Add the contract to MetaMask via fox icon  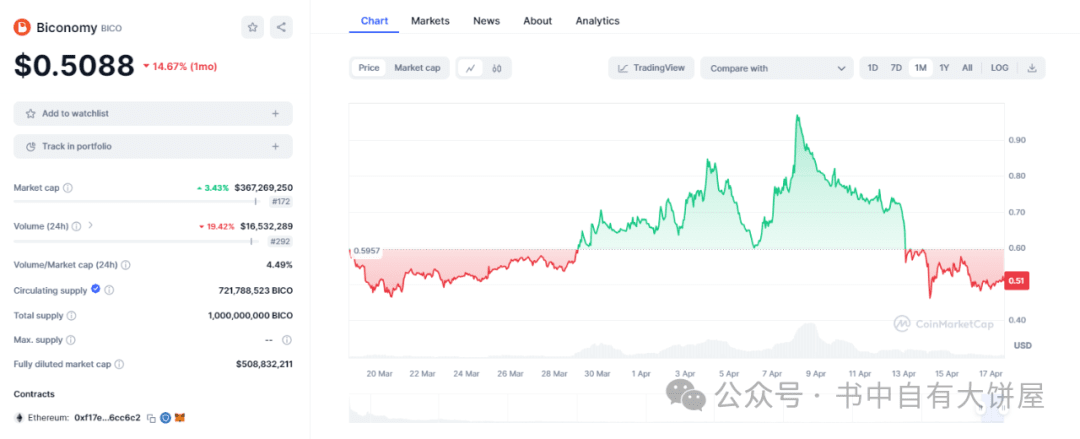[x=180, y=418]
